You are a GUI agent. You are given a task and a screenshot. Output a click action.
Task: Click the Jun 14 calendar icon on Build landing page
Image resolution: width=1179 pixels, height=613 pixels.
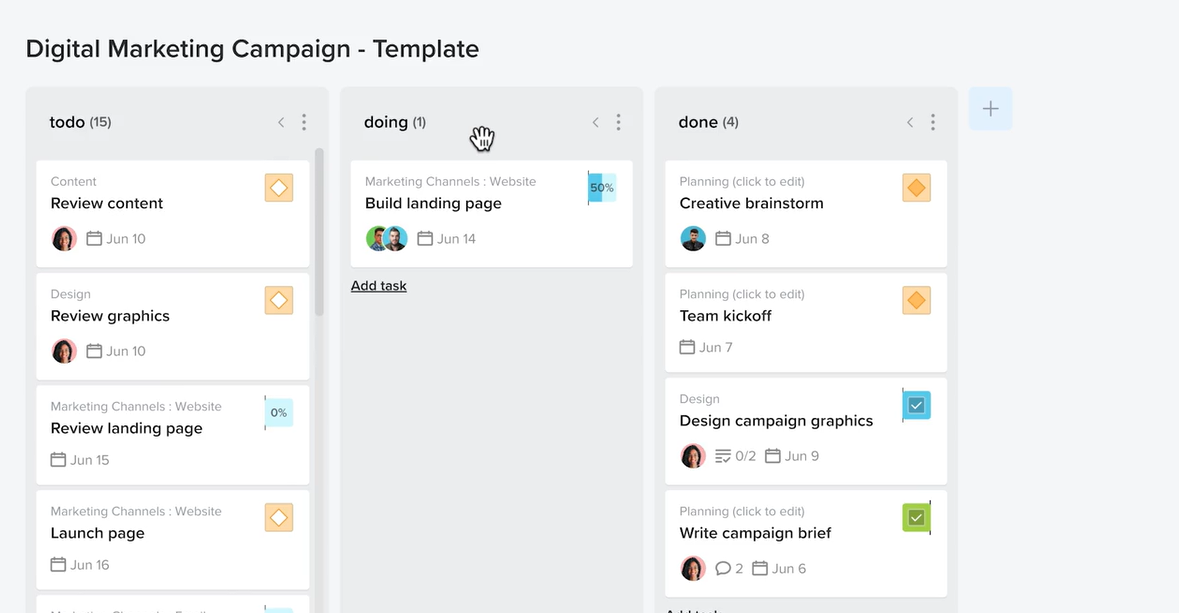point(425,239)
